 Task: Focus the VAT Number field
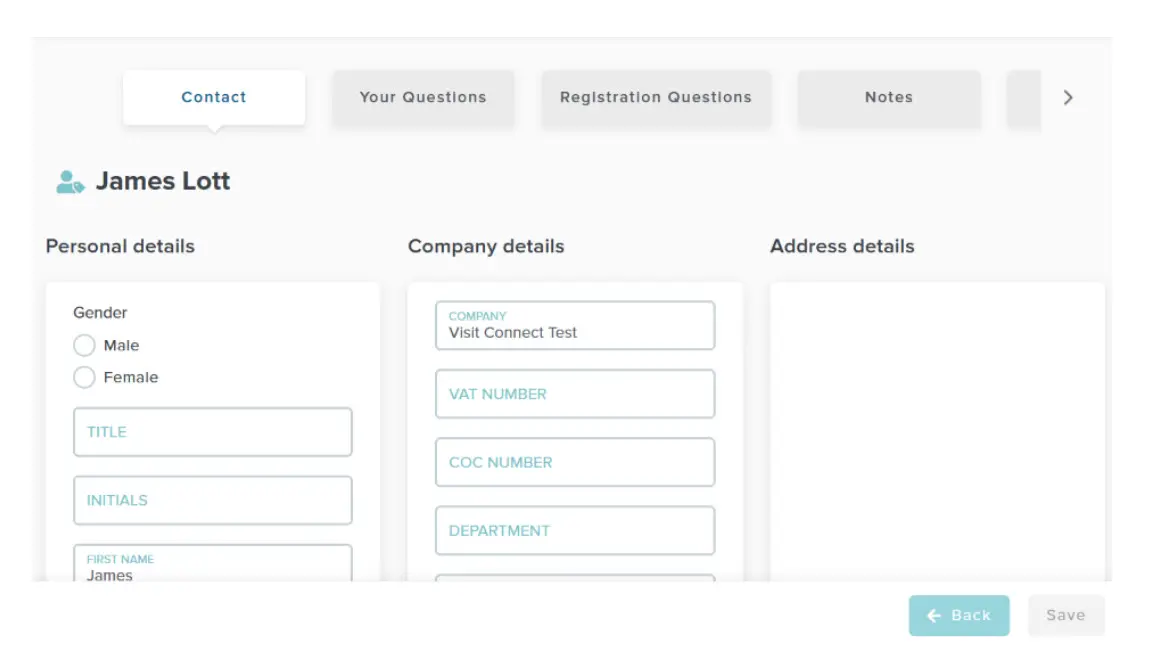[x=574, y=394]
